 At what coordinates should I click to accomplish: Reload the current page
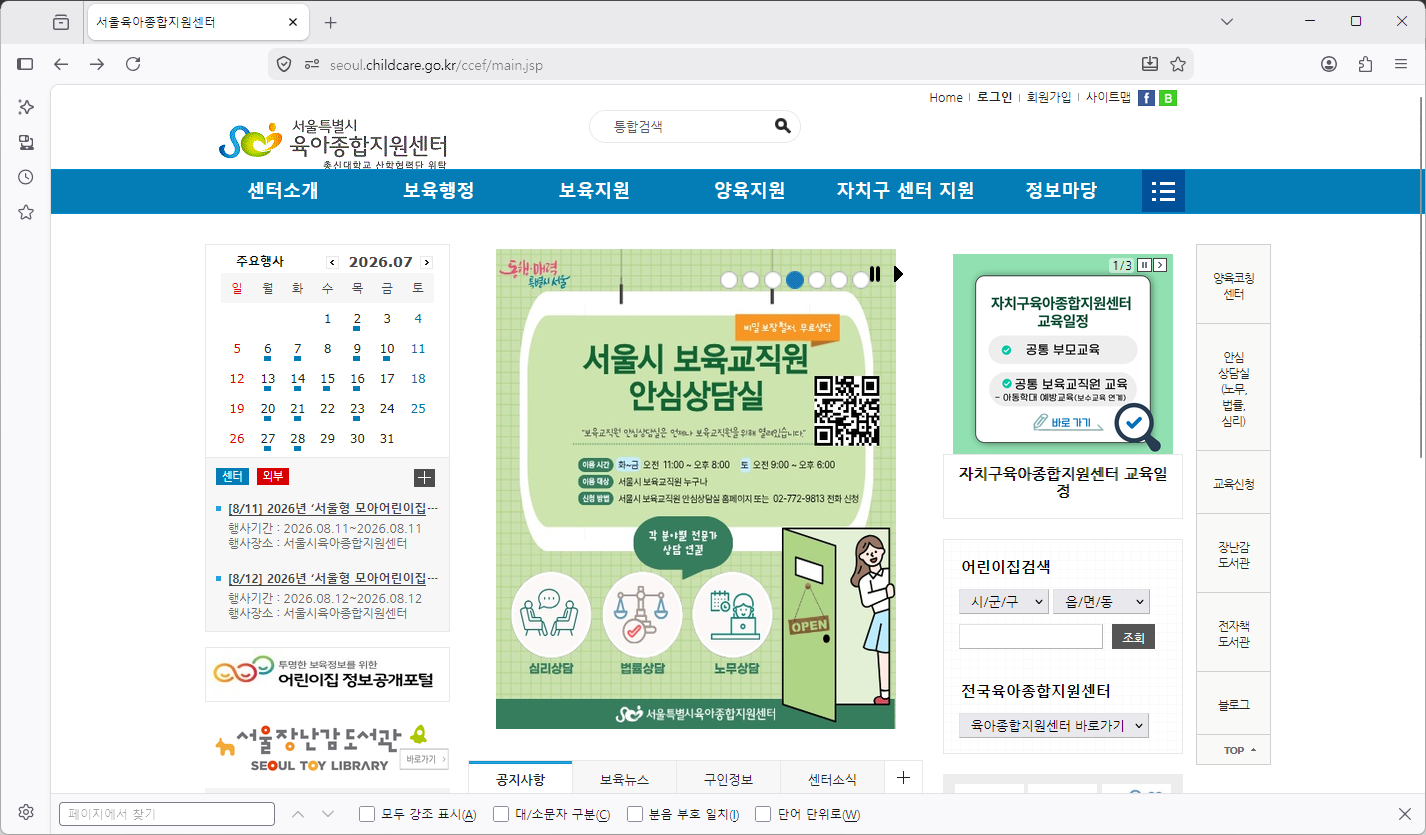[133, 64]
